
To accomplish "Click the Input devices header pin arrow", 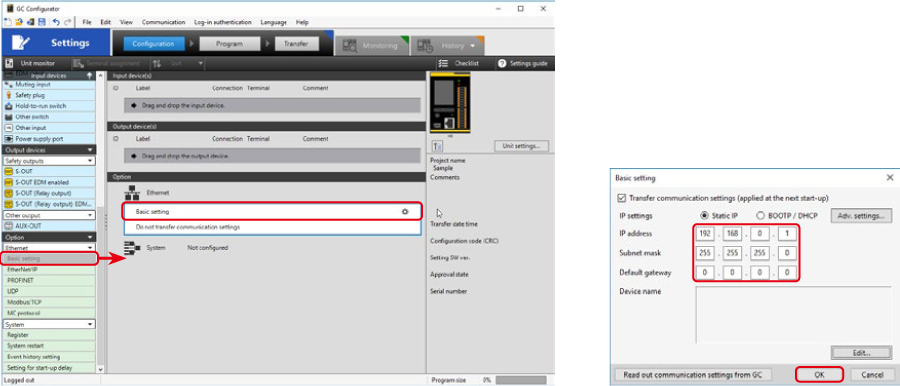I will tap(90, 75).
